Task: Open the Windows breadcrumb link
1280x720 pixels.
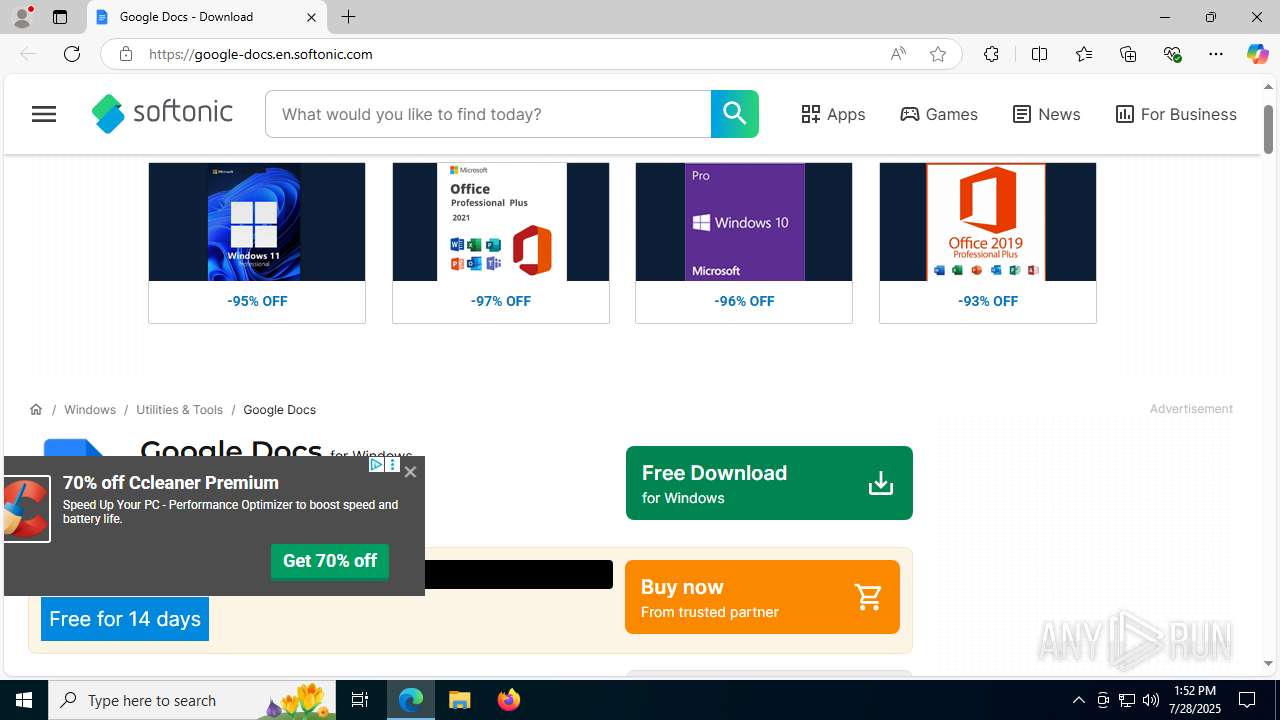Action: point(90,409)
